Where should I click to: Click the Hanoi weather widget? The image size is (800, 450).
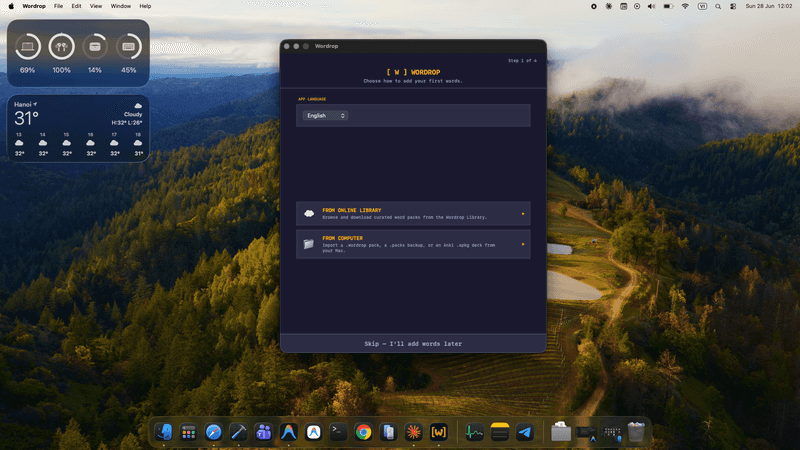[78, 129]
